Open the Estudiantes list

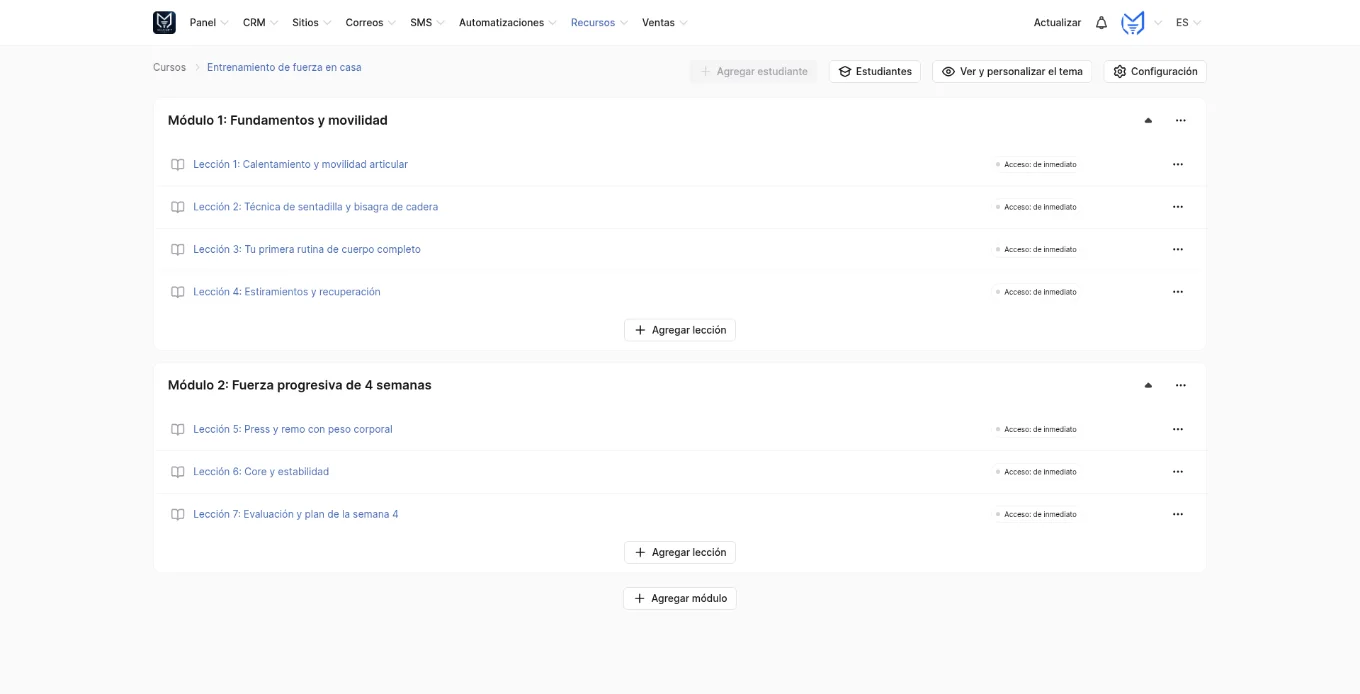[x=875, y=72]
